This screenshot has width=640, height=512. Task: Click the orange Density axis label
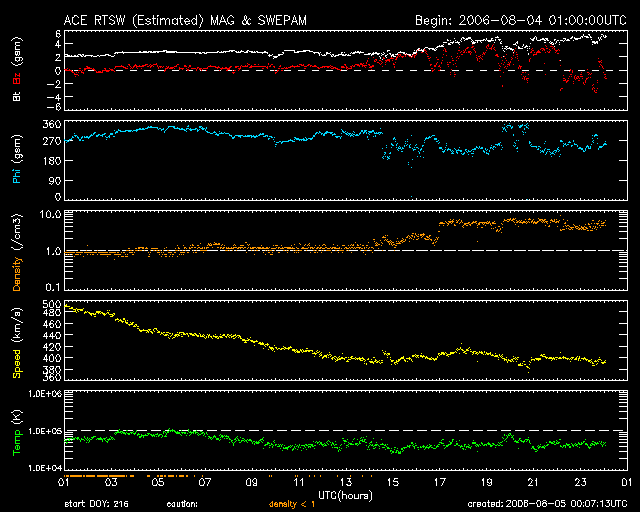point(17,252)
